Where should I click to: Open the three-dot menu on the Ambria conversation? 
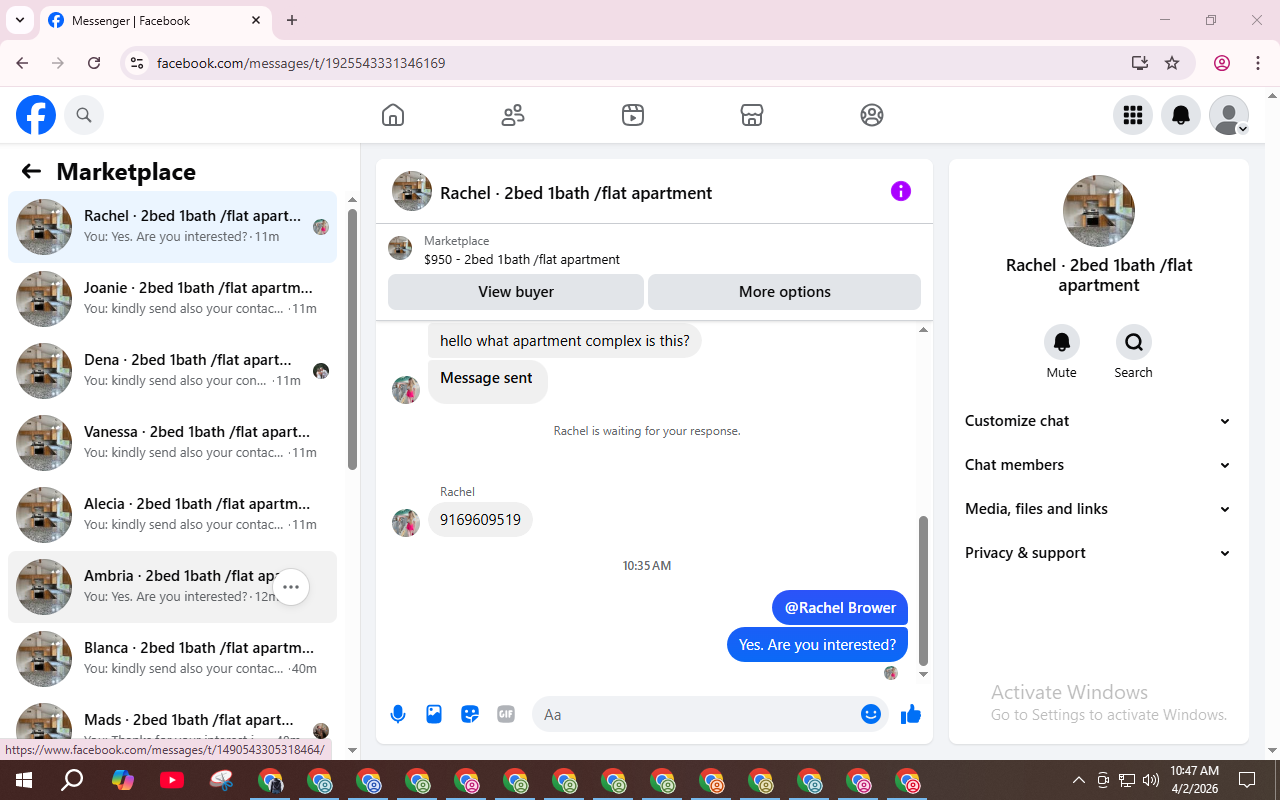pyautogui.click(x=291, y=587)
